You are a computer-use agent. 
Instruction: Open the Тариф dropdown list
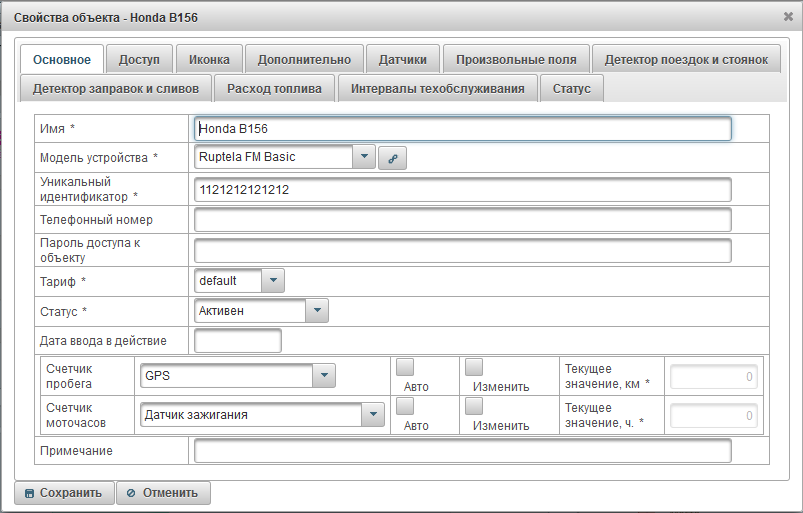click(x=273, y=281)
